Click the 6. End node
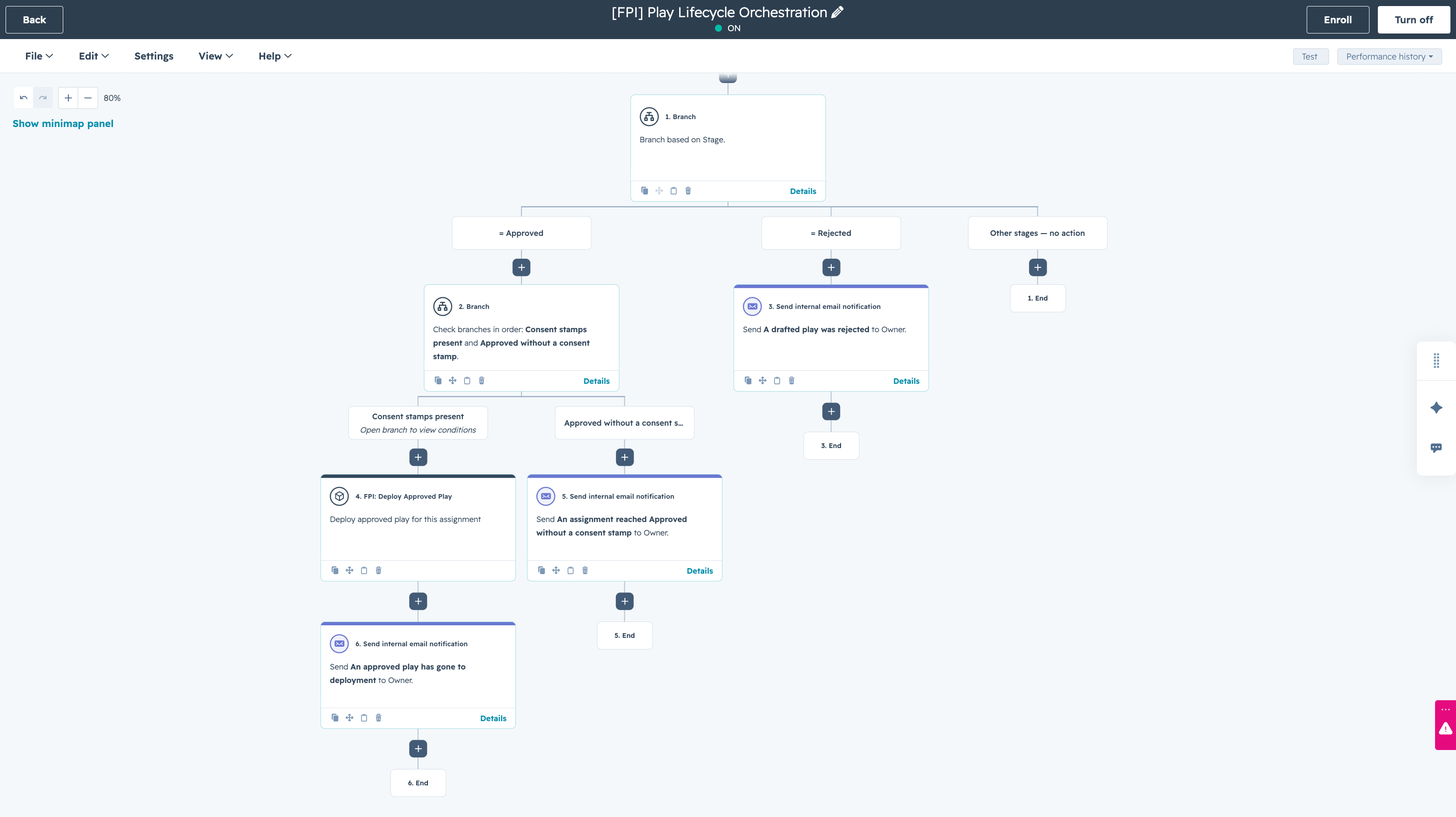This screenshot has width=1456, height=817. point(418,783)
